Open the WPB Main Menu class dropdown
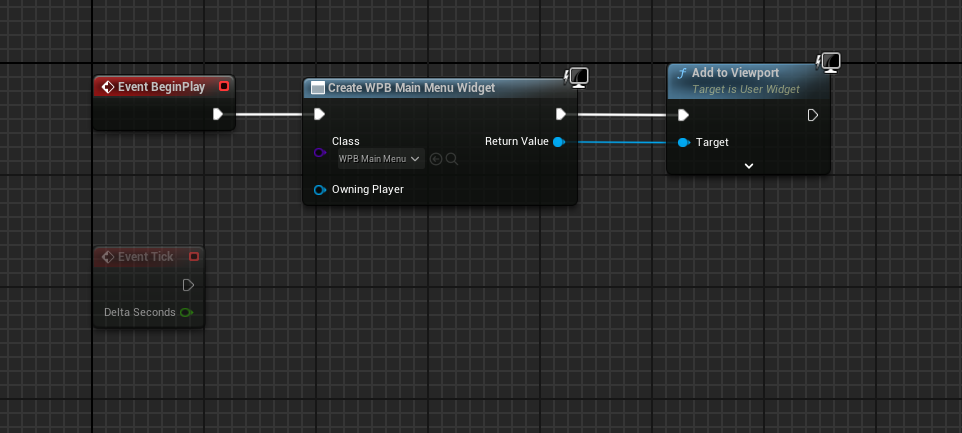Screen dimensions: 962x433 pos(381,159)
